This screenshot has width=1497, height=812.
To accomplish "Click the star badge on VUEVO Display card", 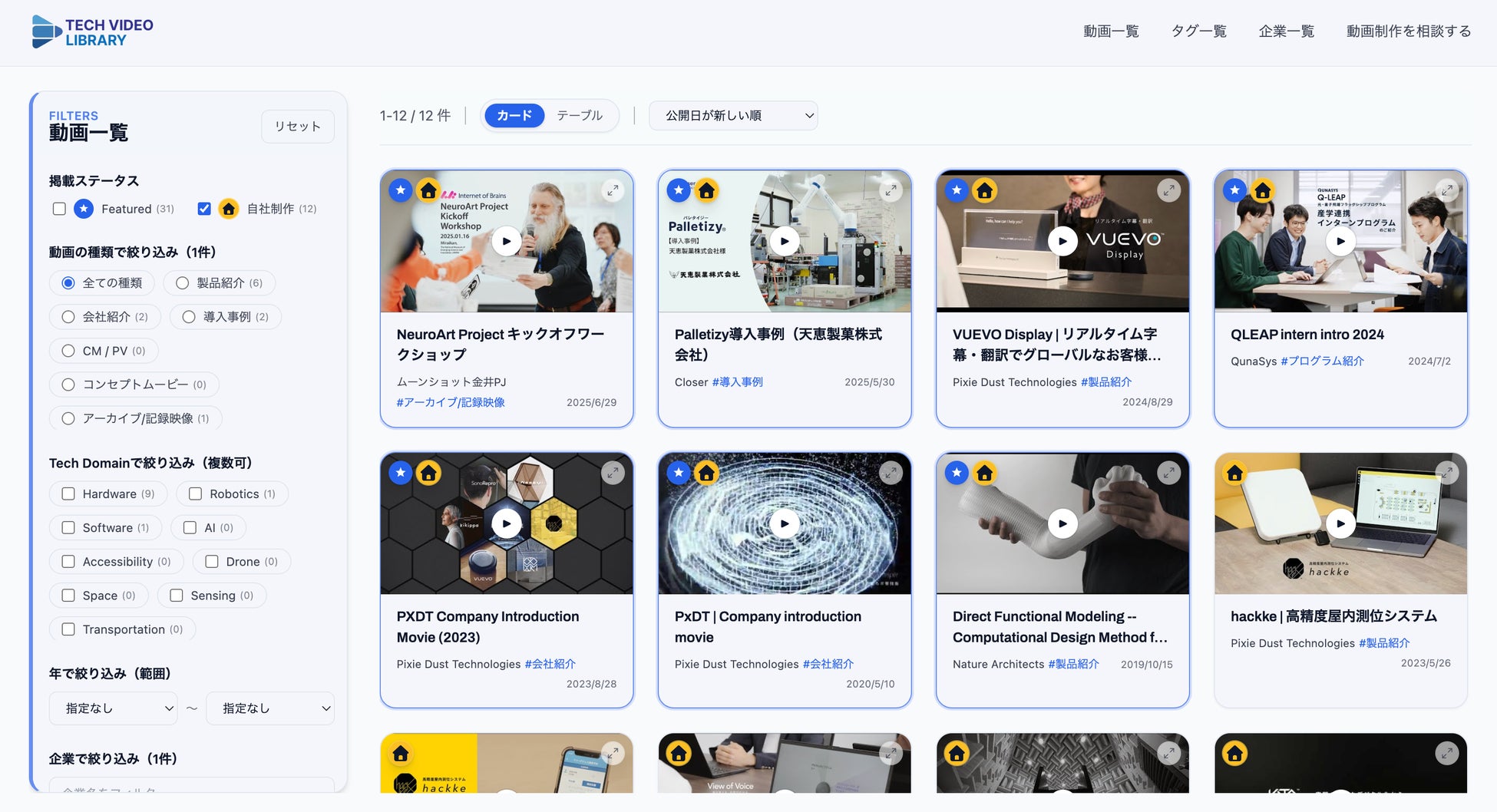I will [957, 190].
